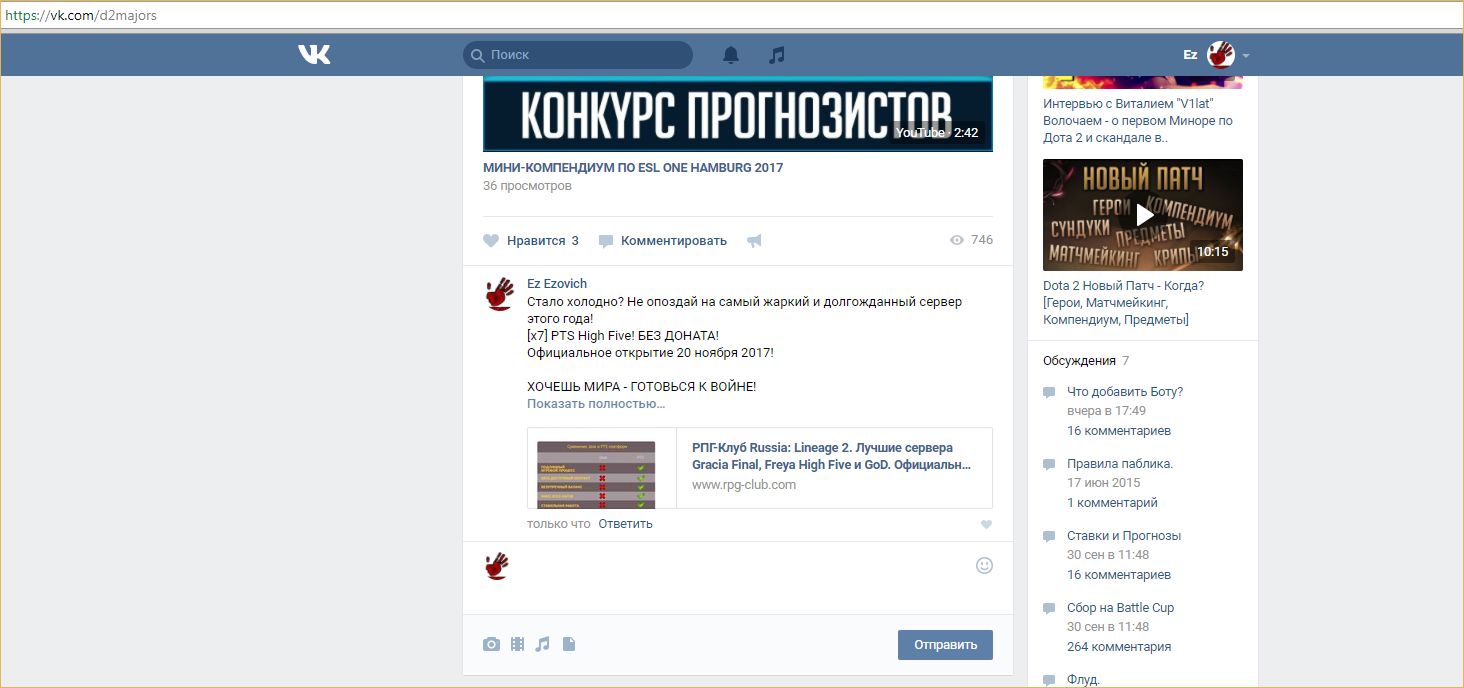Open discussion Правила паблика.

pyautogui.click(x=1120, y=464)
